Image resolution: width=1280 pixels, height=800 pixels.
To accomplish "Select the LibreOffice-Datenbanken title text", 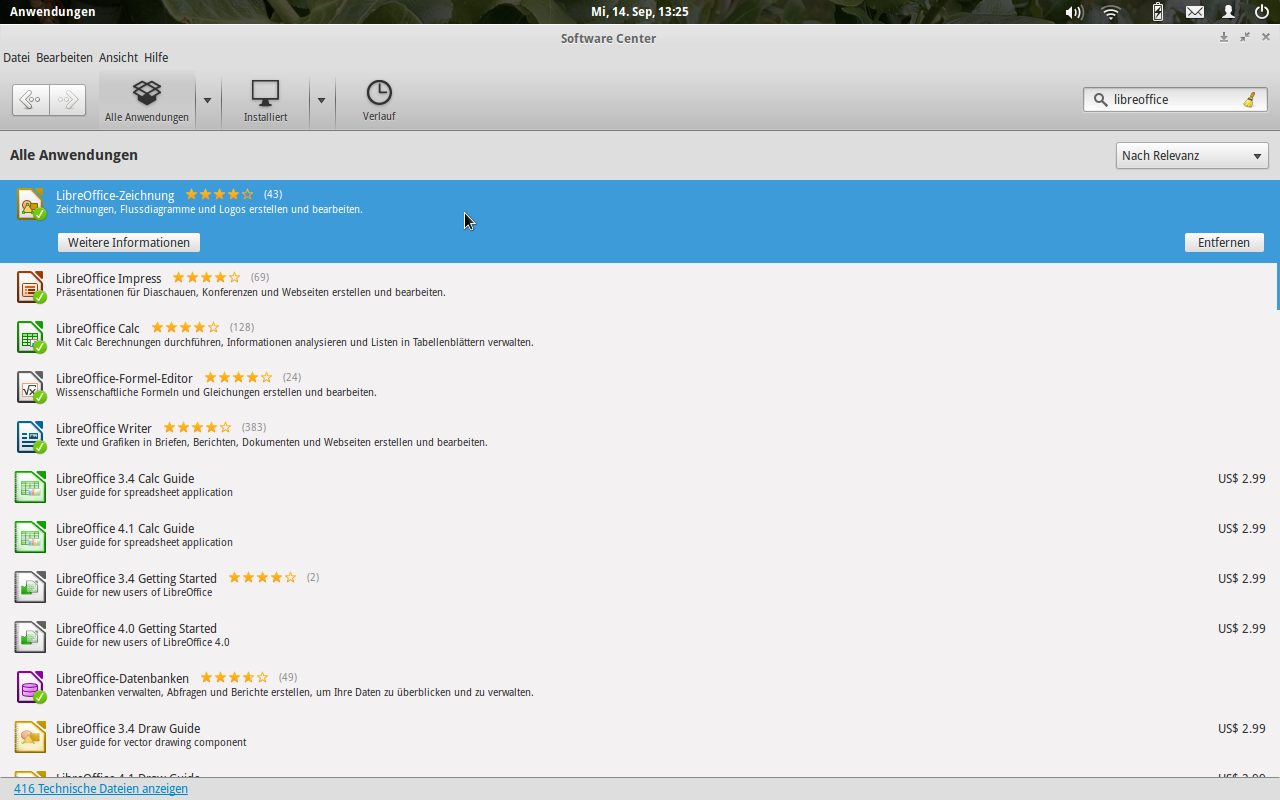I will tap(122, 678).
